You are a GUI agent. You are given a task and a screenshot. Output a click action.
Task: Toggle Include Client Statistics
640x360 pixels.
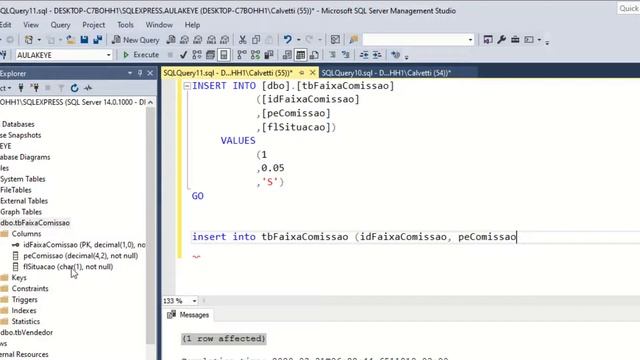(x=269, y=55)
